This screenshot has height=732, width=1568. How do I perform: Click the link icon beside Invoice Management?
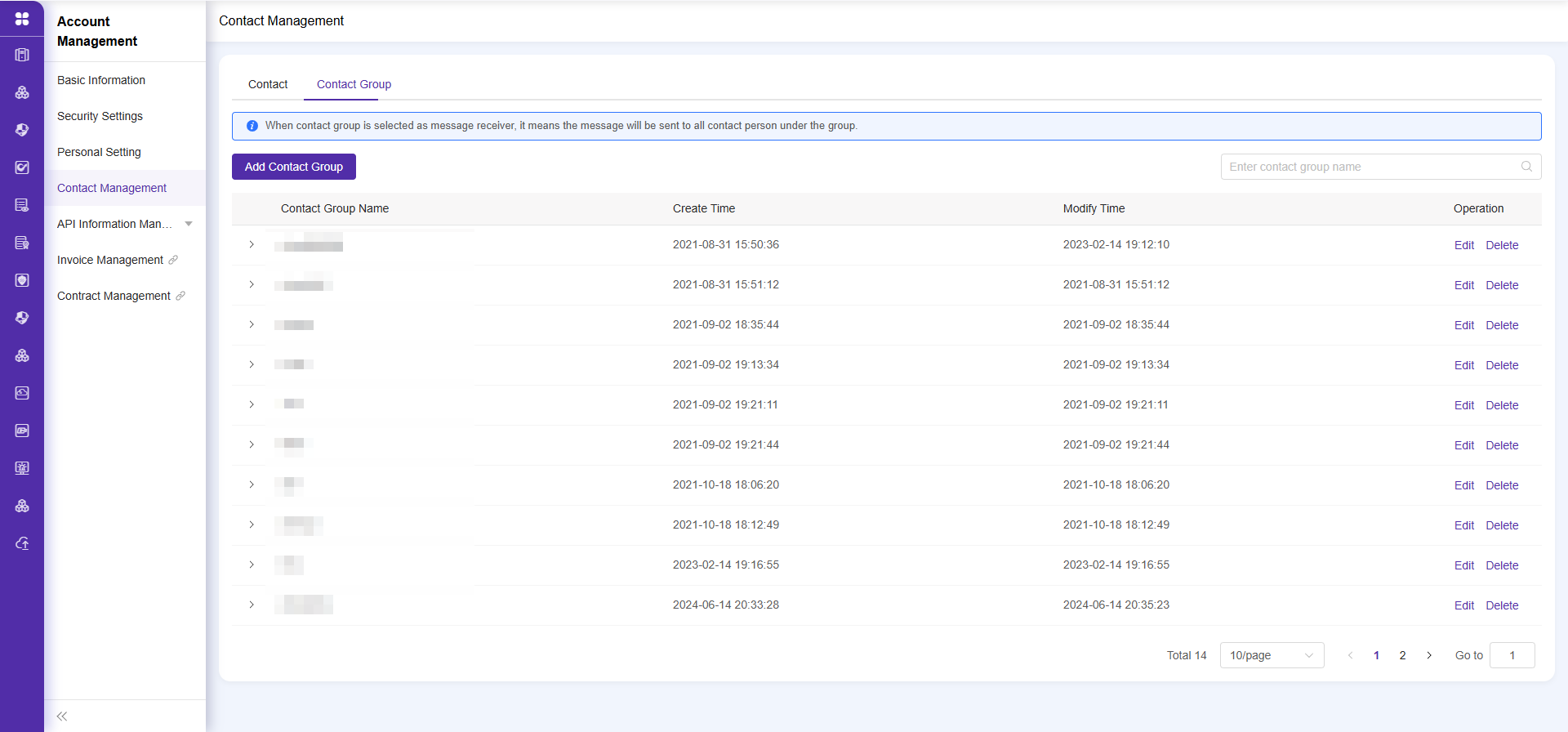pyautogui.click(x=173, y=260)
